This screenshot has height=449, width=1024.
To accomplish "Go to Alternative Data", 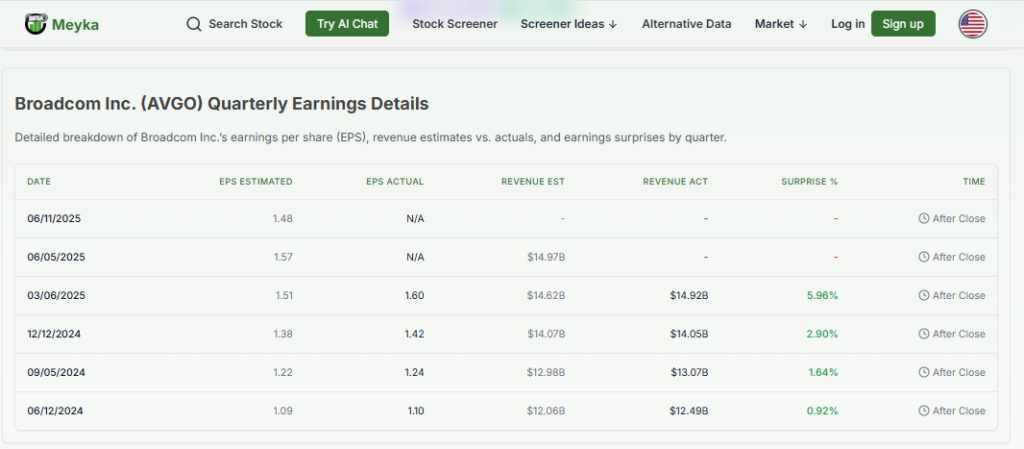I will [686, 24].
